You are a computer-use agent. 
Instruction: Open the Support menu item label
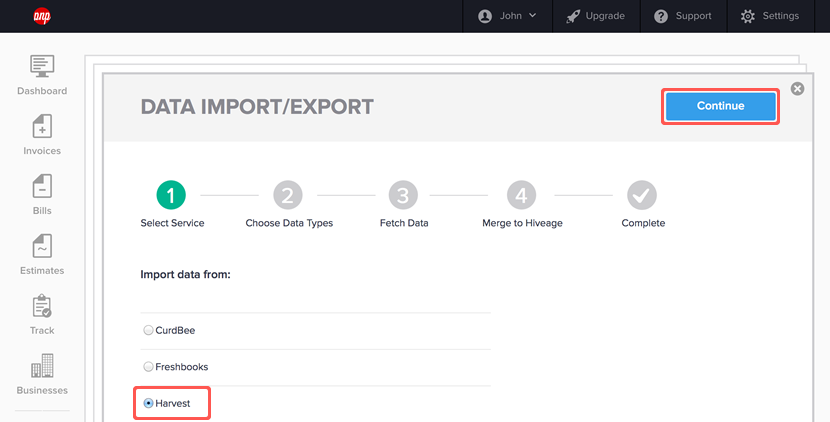click(x=693, y=16)
